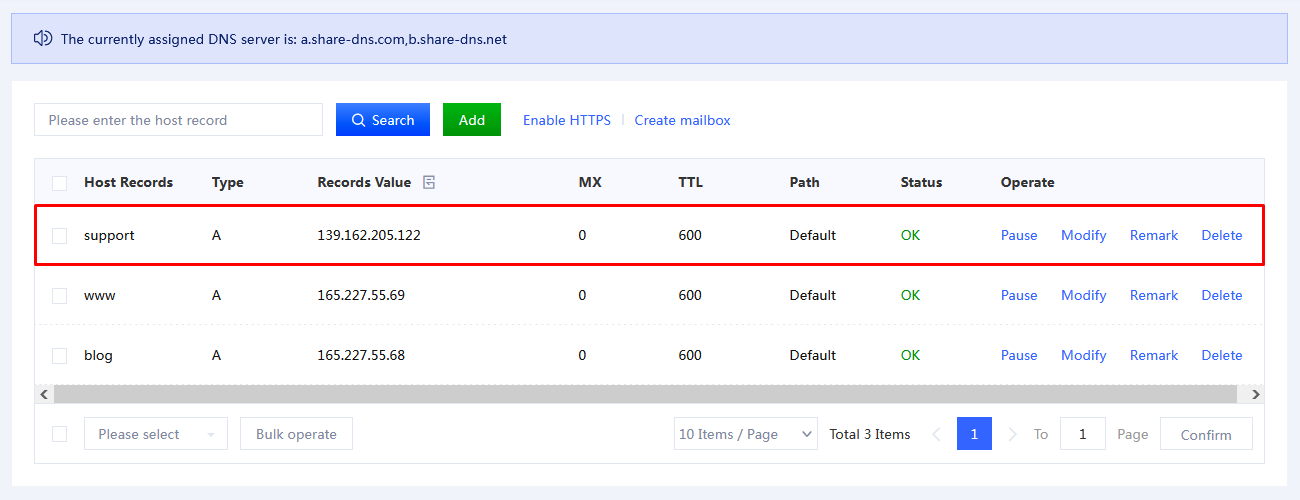The height and width of the screenshot is (500, 1300).
Task: Click the horizontal scrollbar right arrow
Action: (x=1255, y=395)
